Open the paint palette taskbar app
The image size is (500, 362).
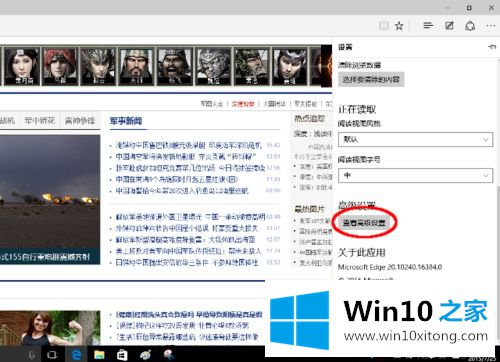pyautogui.click(x=145, y=355)
